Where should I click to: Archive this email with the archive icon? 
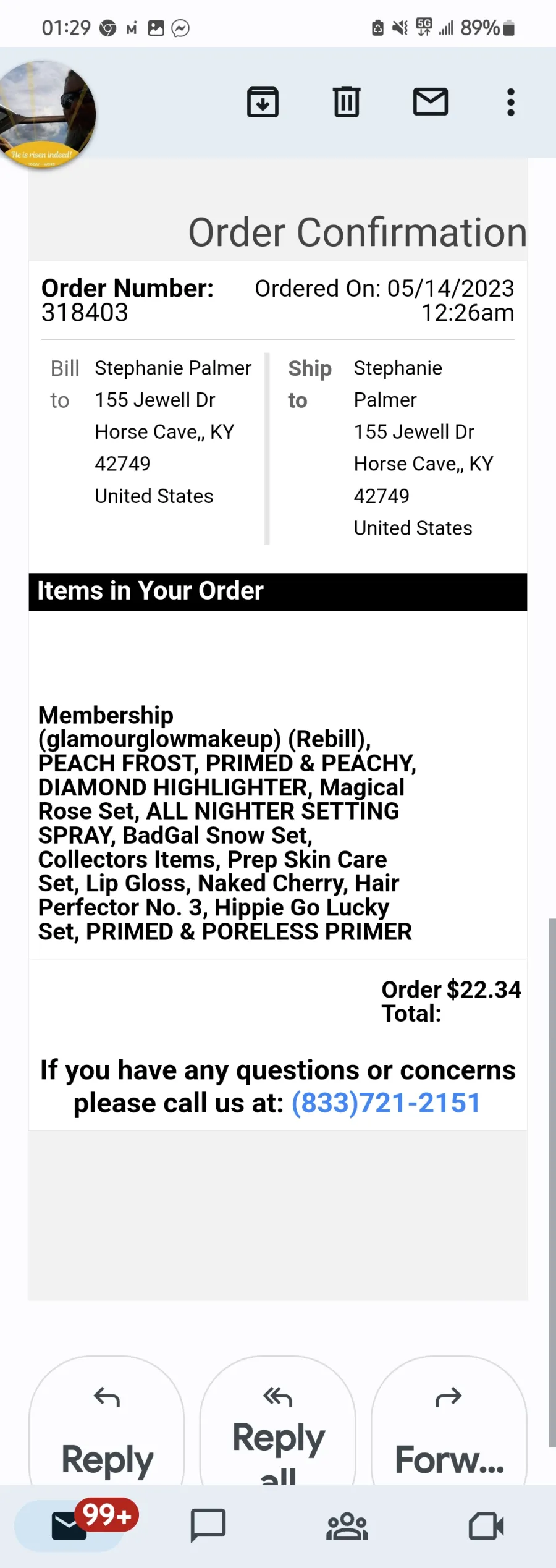pos(263,102)
